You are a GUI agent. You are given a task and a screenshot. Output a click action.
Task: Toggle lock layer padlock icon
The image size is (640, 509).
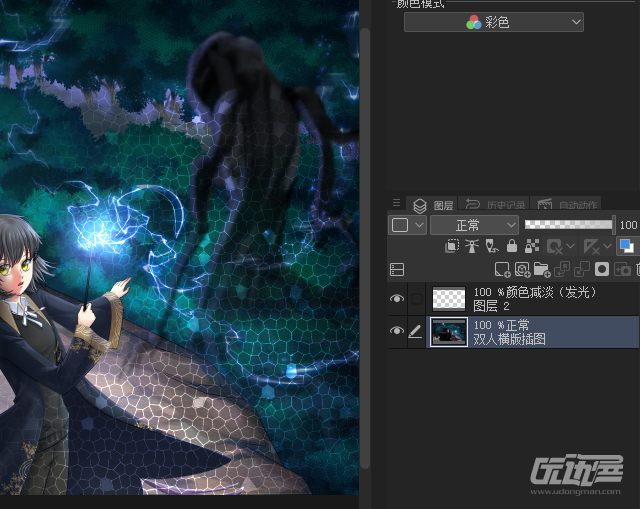pos(511,246)
